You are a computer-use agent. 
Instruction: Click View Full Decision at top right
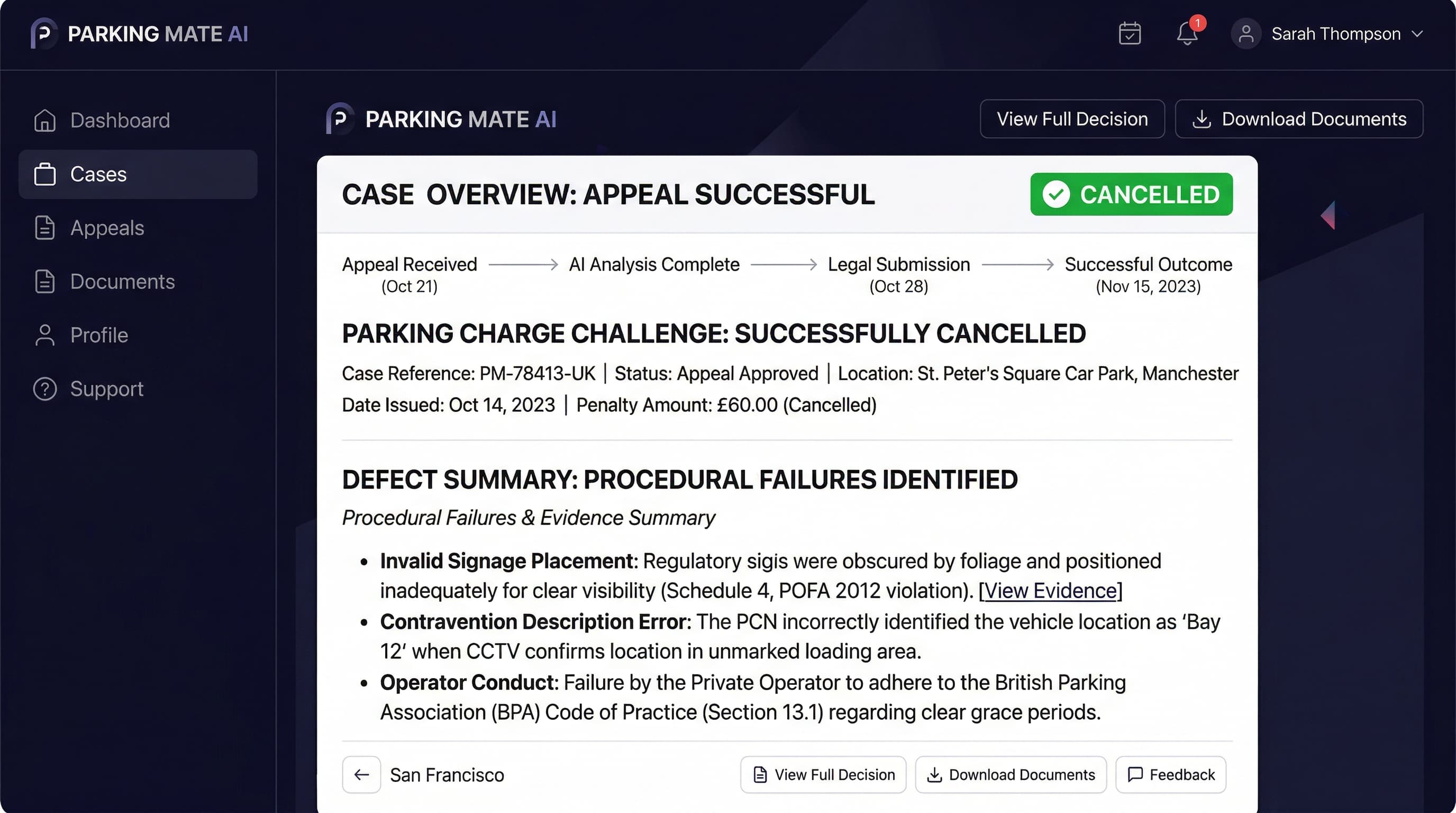tap(1072, 119)
